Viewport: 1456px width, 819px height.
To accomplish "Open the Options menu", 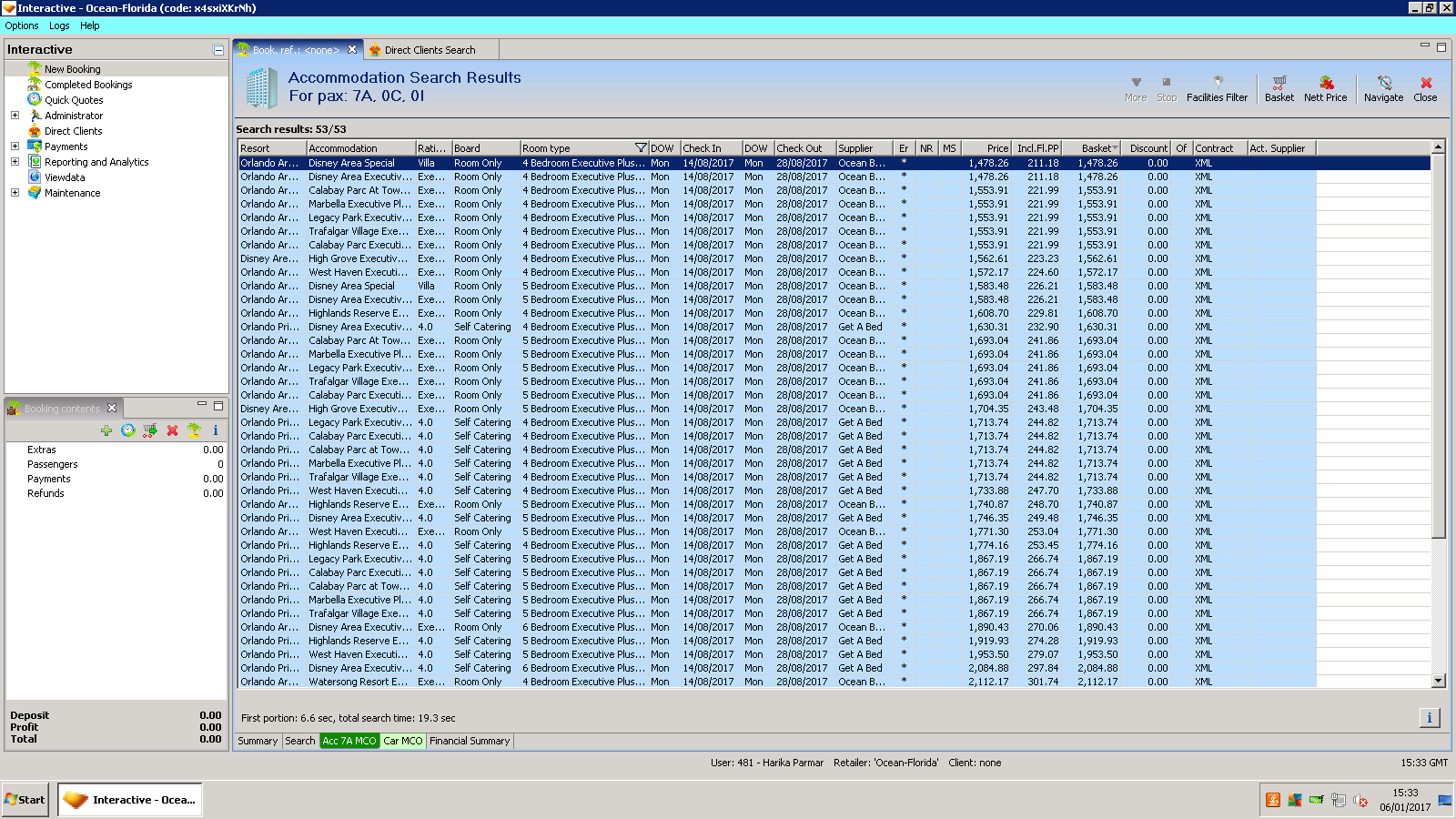I will click(x=22, y=25).
